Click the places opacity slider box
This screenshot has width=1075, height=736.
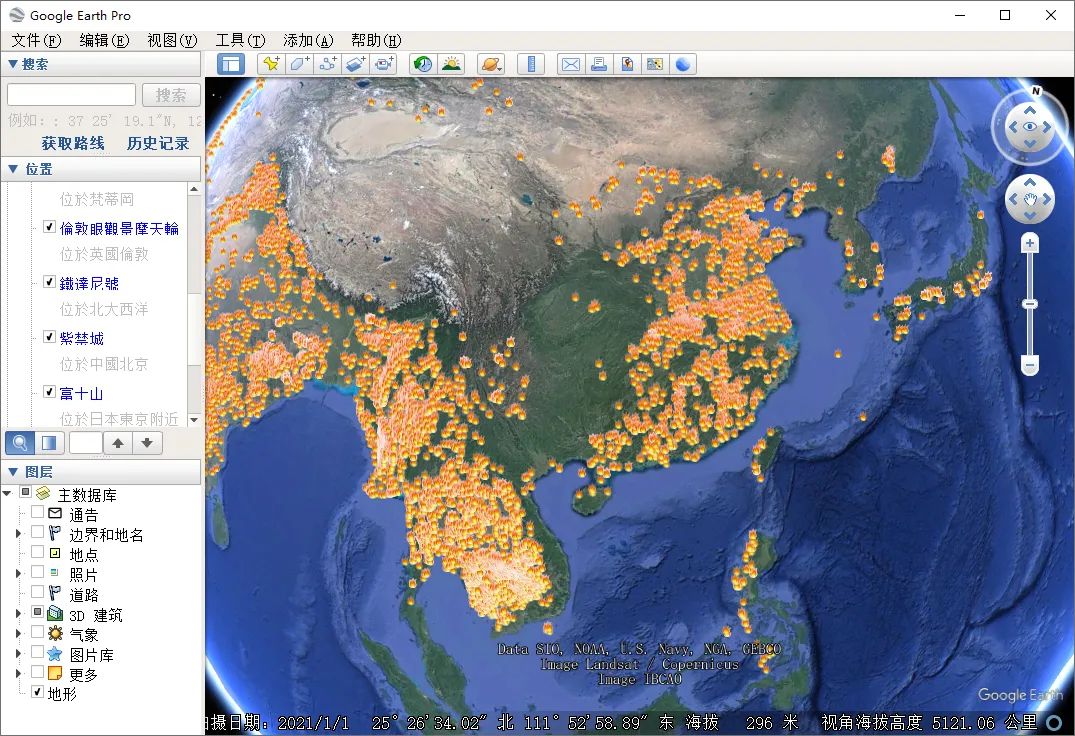pos(86,443)
